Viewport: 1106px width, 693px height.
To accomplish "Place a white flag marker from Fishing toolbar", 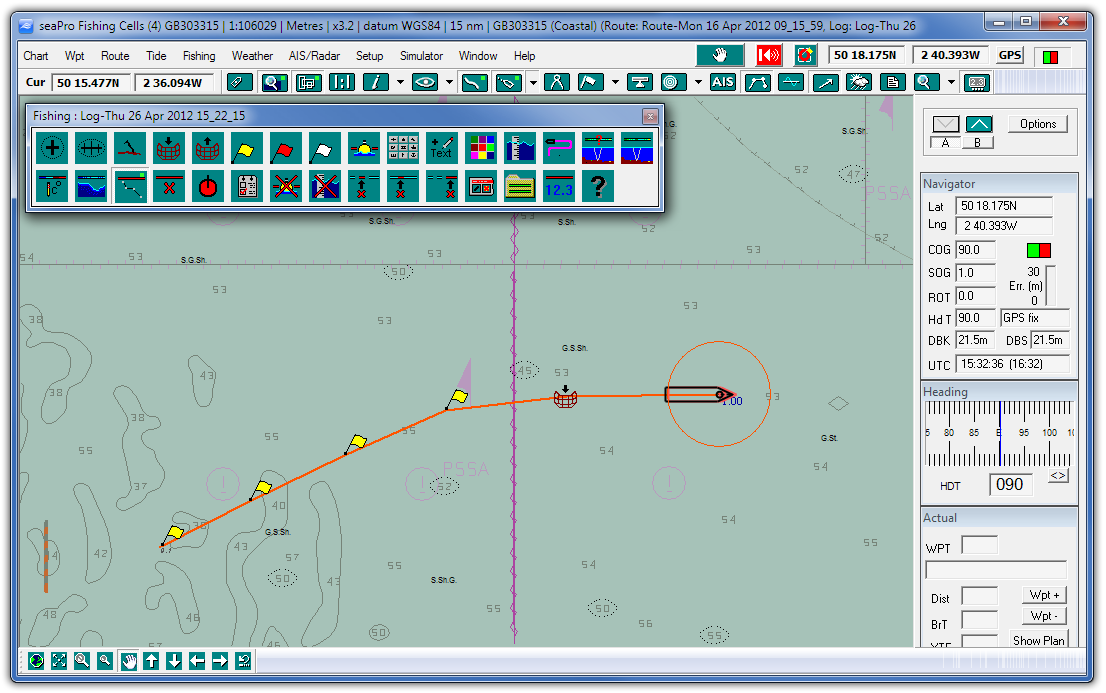I will click(x=325, y=148).
